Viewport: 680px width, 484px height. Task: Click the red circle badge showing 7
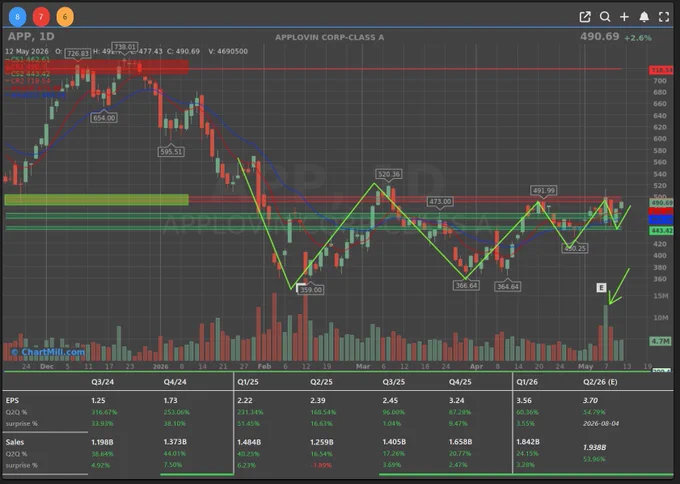pyautogui.click(x=41, y=17)
